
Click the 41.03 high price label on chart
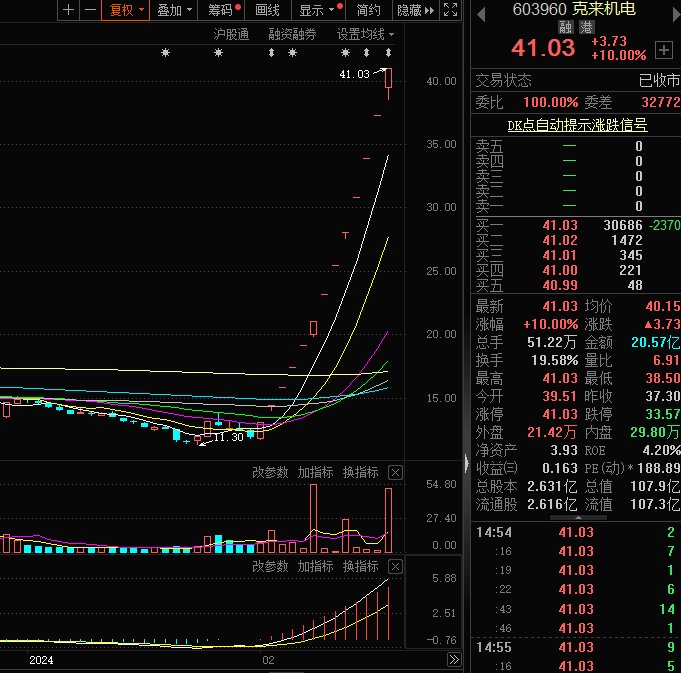tap(354, 74)
